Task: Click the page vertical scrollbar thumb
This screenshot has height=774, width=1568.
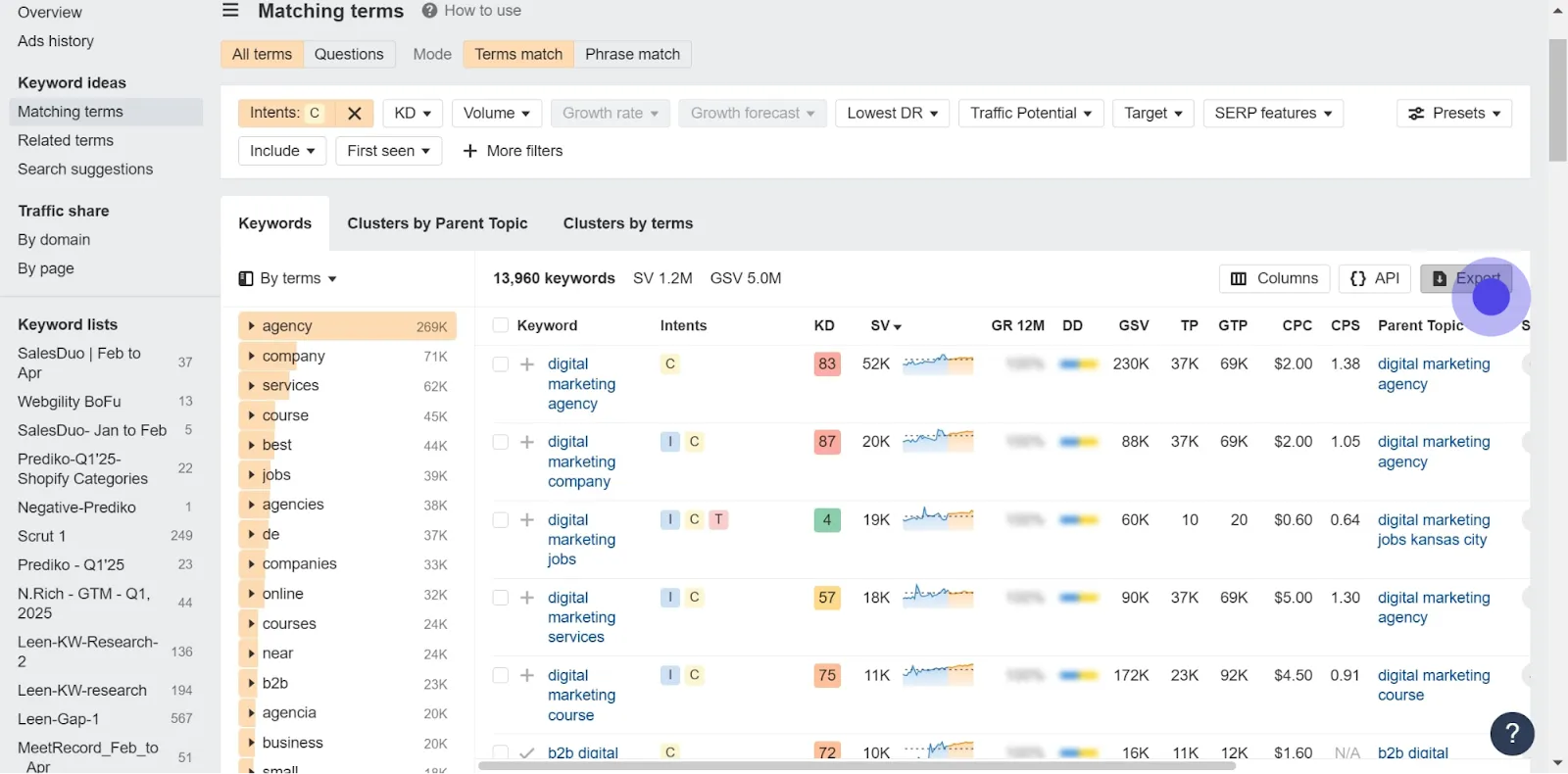Action: point(1557,100)
